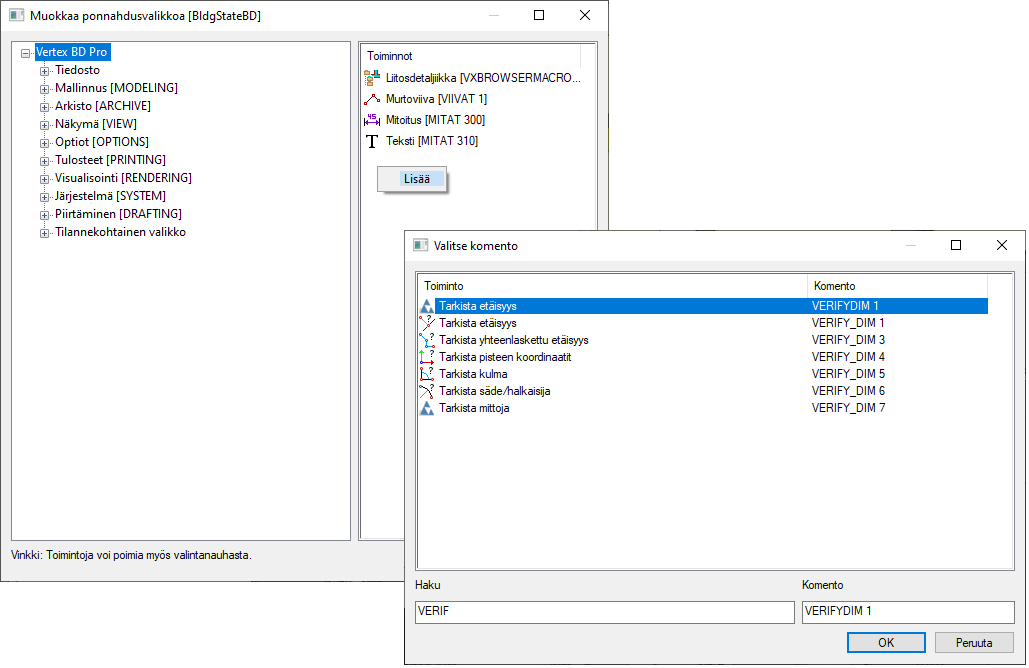Click the Tarkista säde/halkaisija icon

pos(427,391)
